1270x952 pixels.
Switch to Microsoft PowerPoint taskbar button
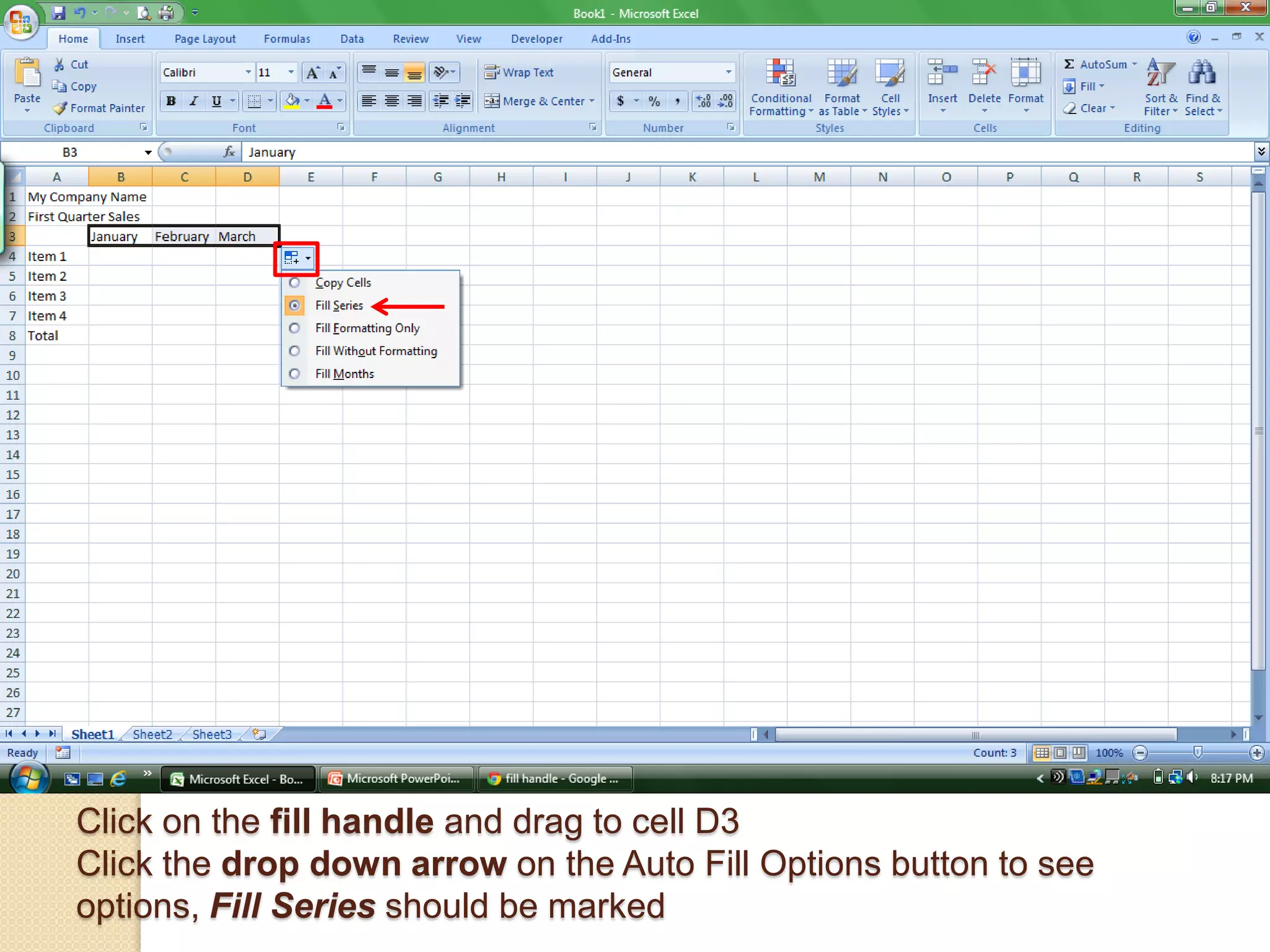point(397,778)
